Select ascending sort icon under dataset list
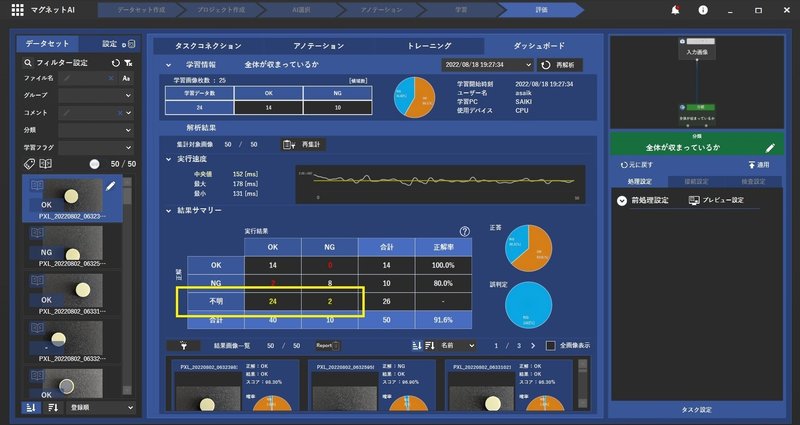The height and width of the screenshot is (425, 800). point(31,408)
